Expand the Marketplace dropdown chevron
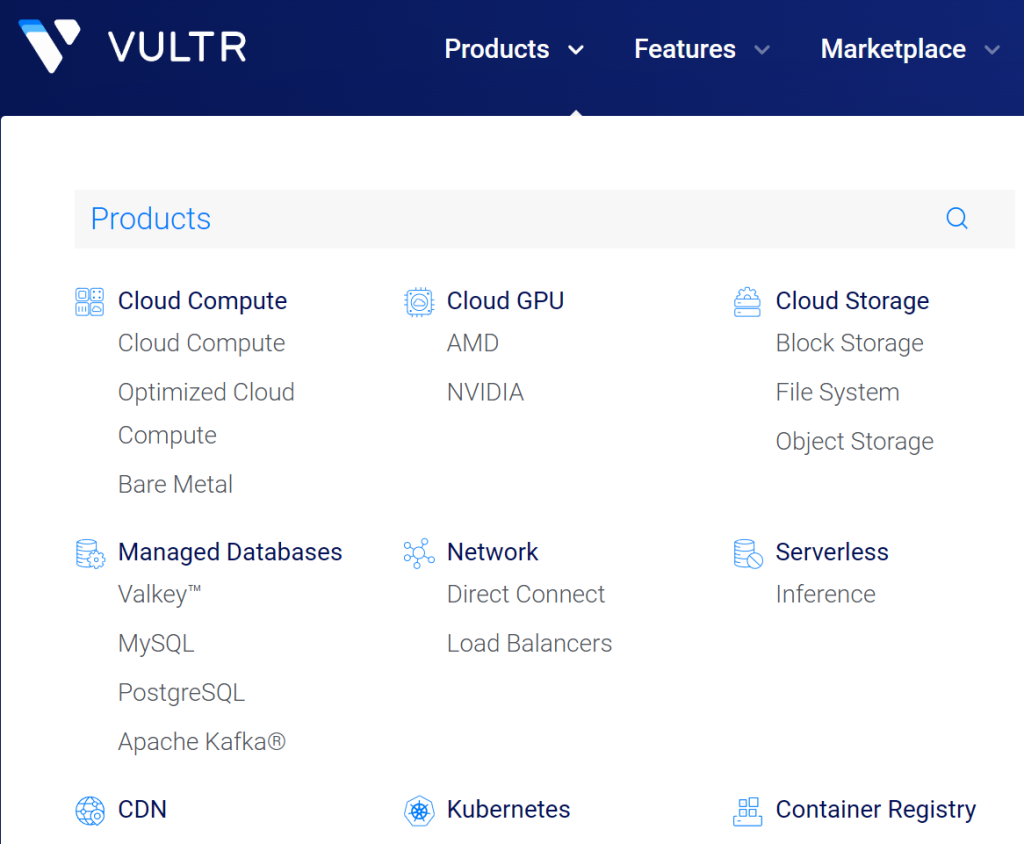The height and width of the screenshot is (844, 1024). 992,50
